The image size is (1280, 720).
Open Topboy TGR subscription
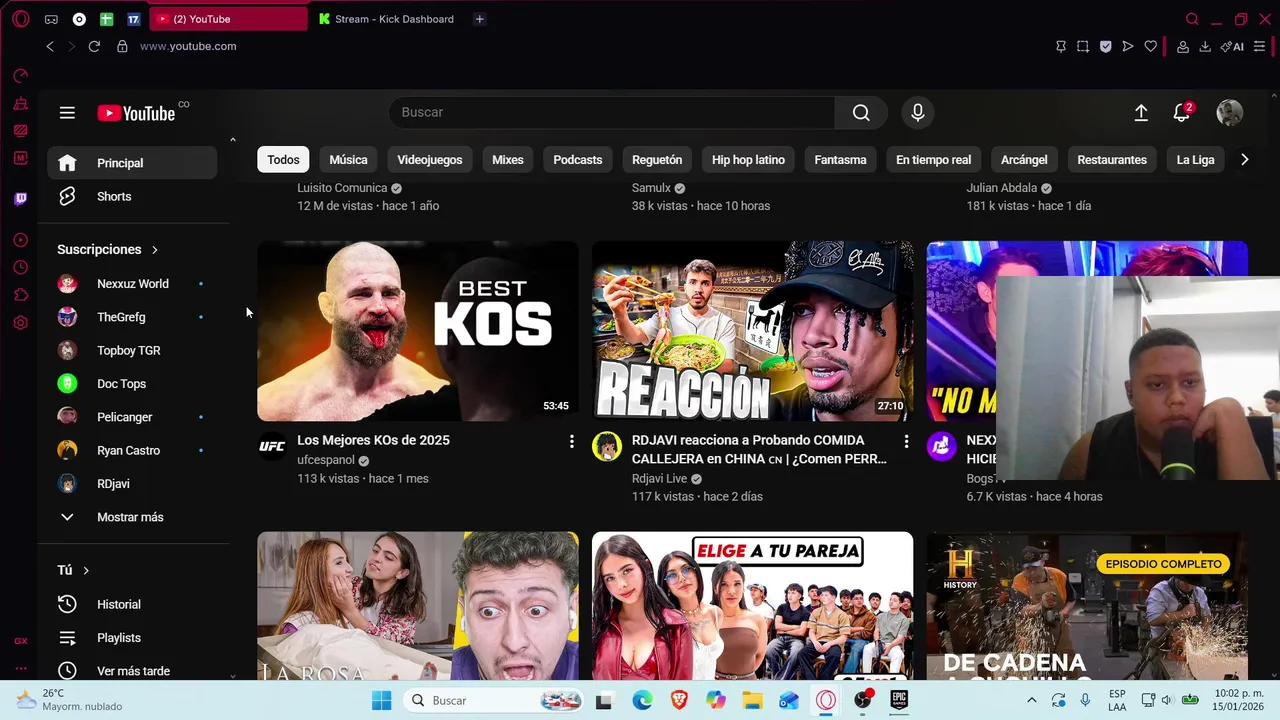point(132,350)
